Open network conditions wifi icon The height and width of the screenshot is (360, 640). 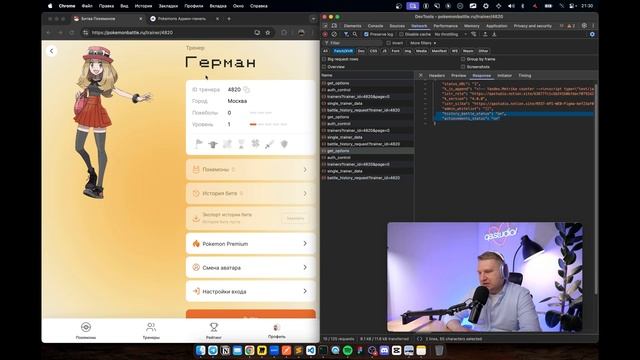tap(473, 34)
